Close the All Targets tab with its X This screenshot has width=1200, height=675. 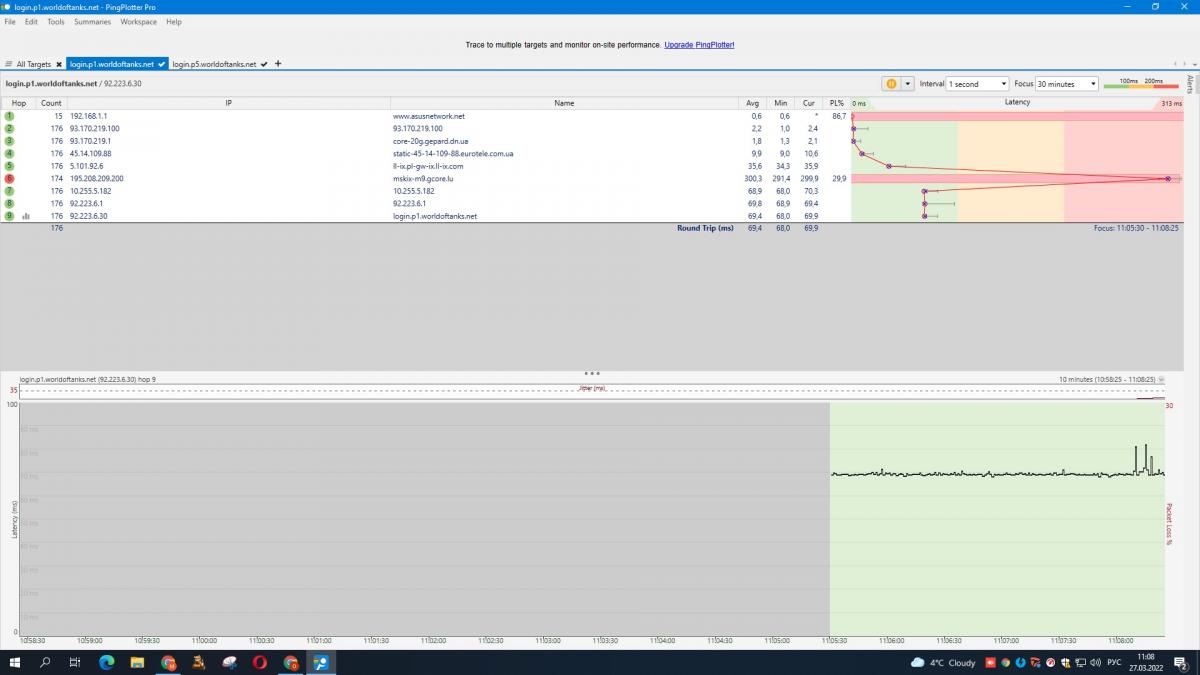point(58,64)
